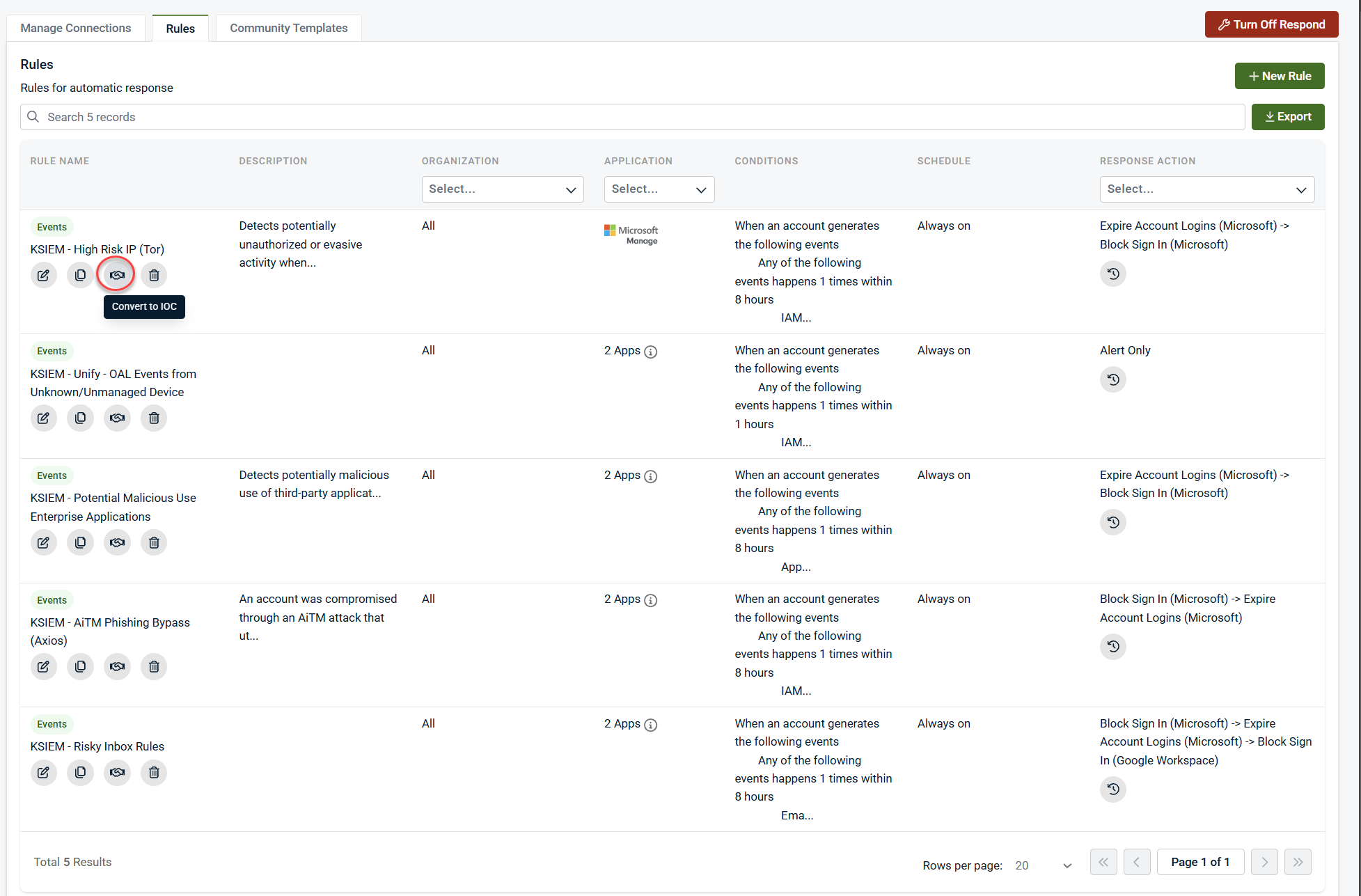This screenshot has width=1361, height=896.
Task: Click the New Rule button
Action: tap(1279, 76)
